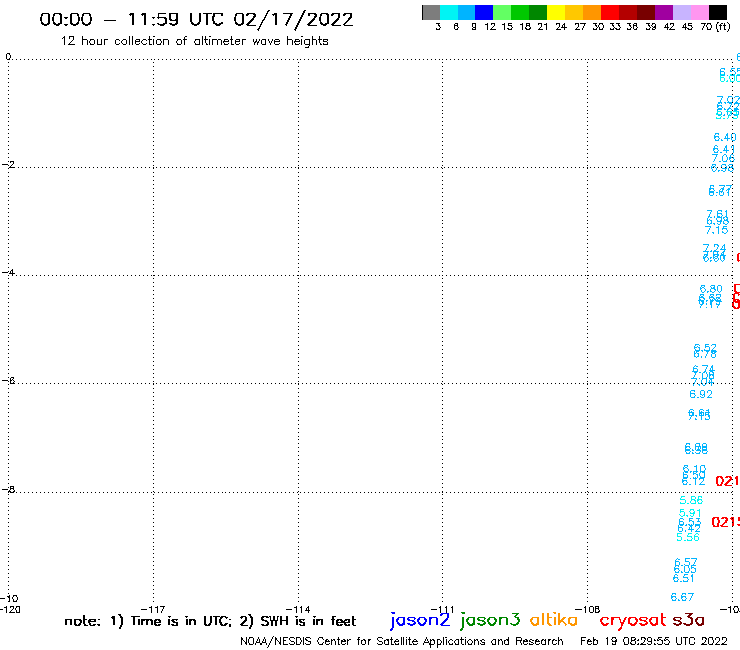Click the 6.92 wave height value
The image size is (740, 650).
[701, 394]
